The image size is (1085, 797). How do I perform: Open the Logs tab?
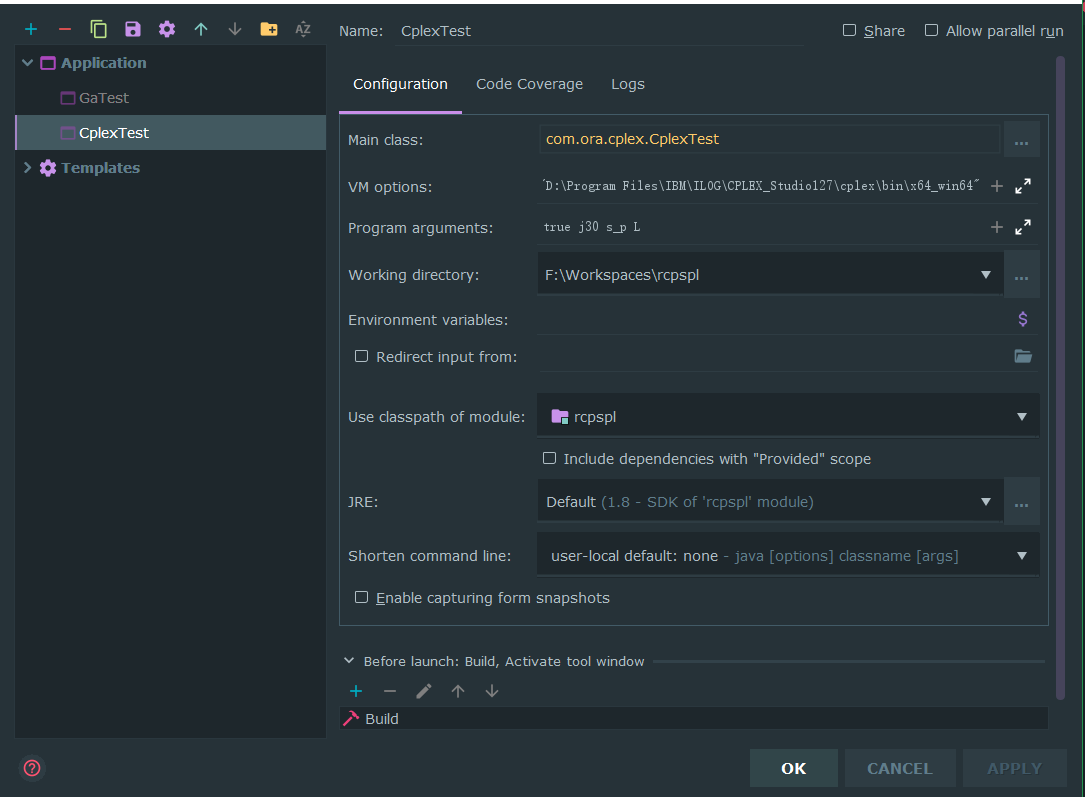click(x=628, y=84)
